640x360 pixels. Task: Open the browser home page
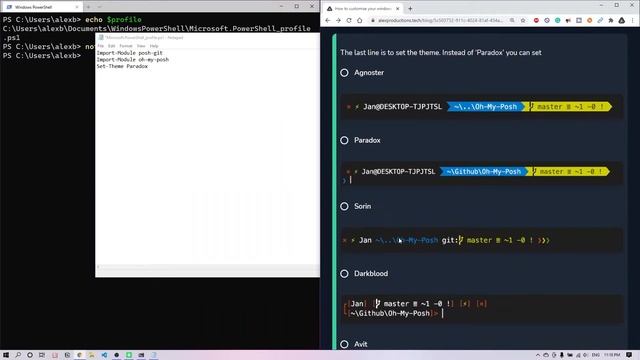[x=360, y=20]
